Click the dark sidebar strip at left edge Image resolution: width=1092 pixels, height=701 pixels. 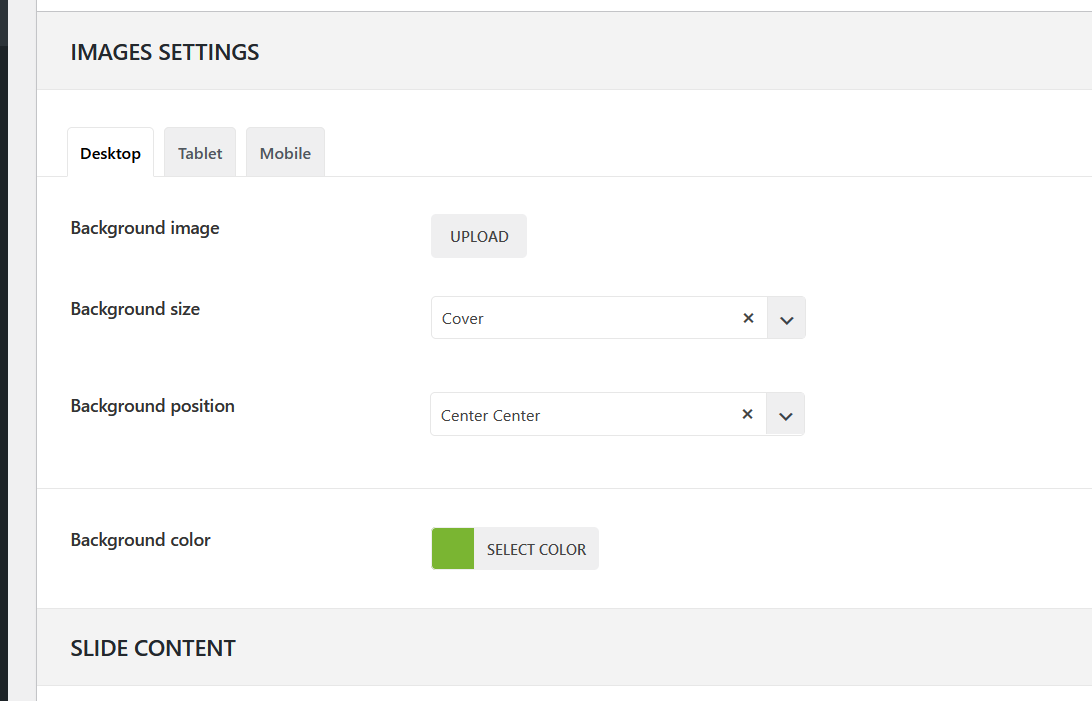point(3,350)
